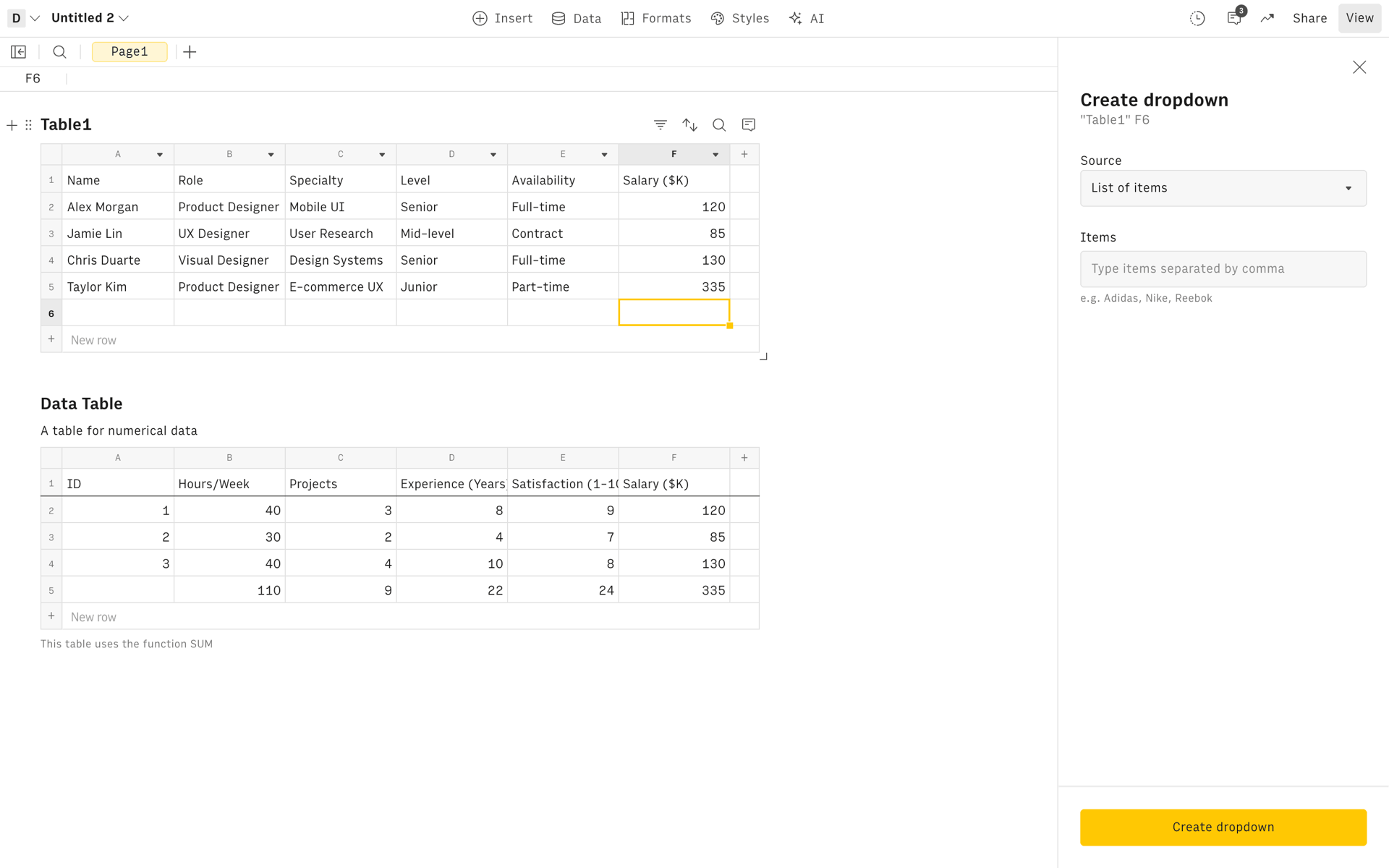Open the Insert menu
This screenshot has height=868, width=1389.
point(502,19)
